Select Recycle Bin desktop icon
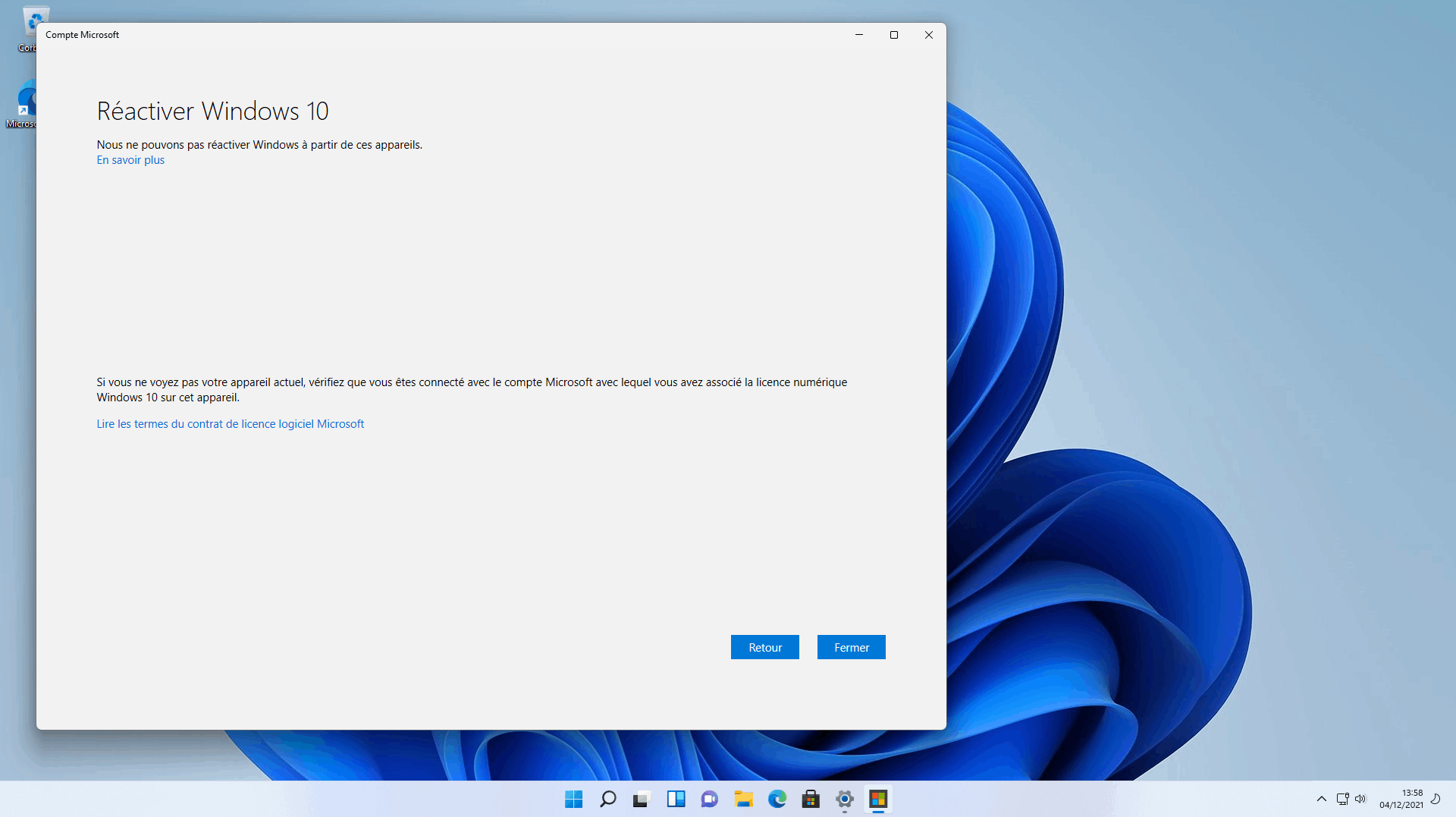1456x817 pixels. (27, 29)
